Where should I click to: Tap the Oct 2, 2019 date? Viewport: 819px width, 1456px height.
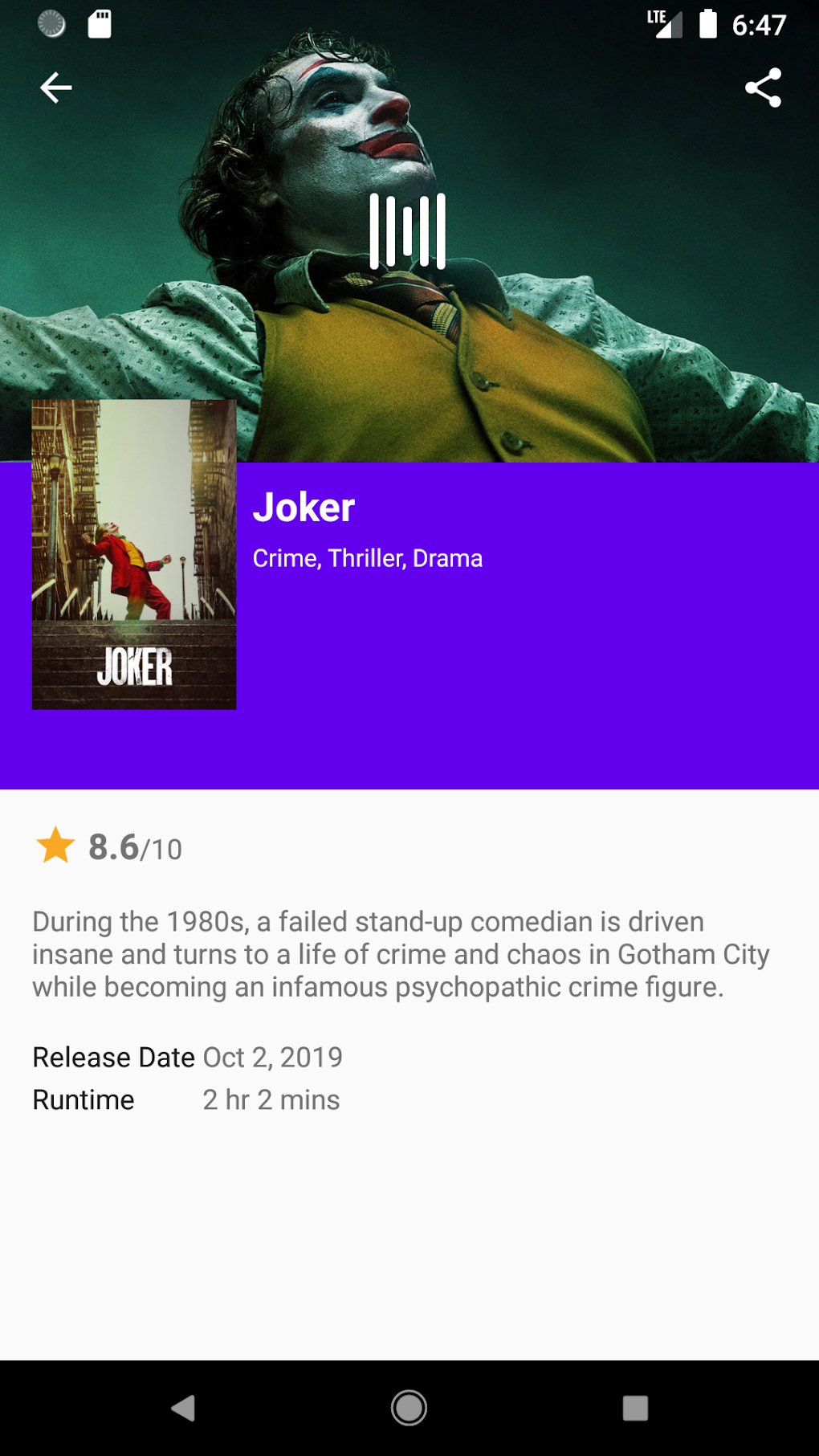click(272, 1057)
